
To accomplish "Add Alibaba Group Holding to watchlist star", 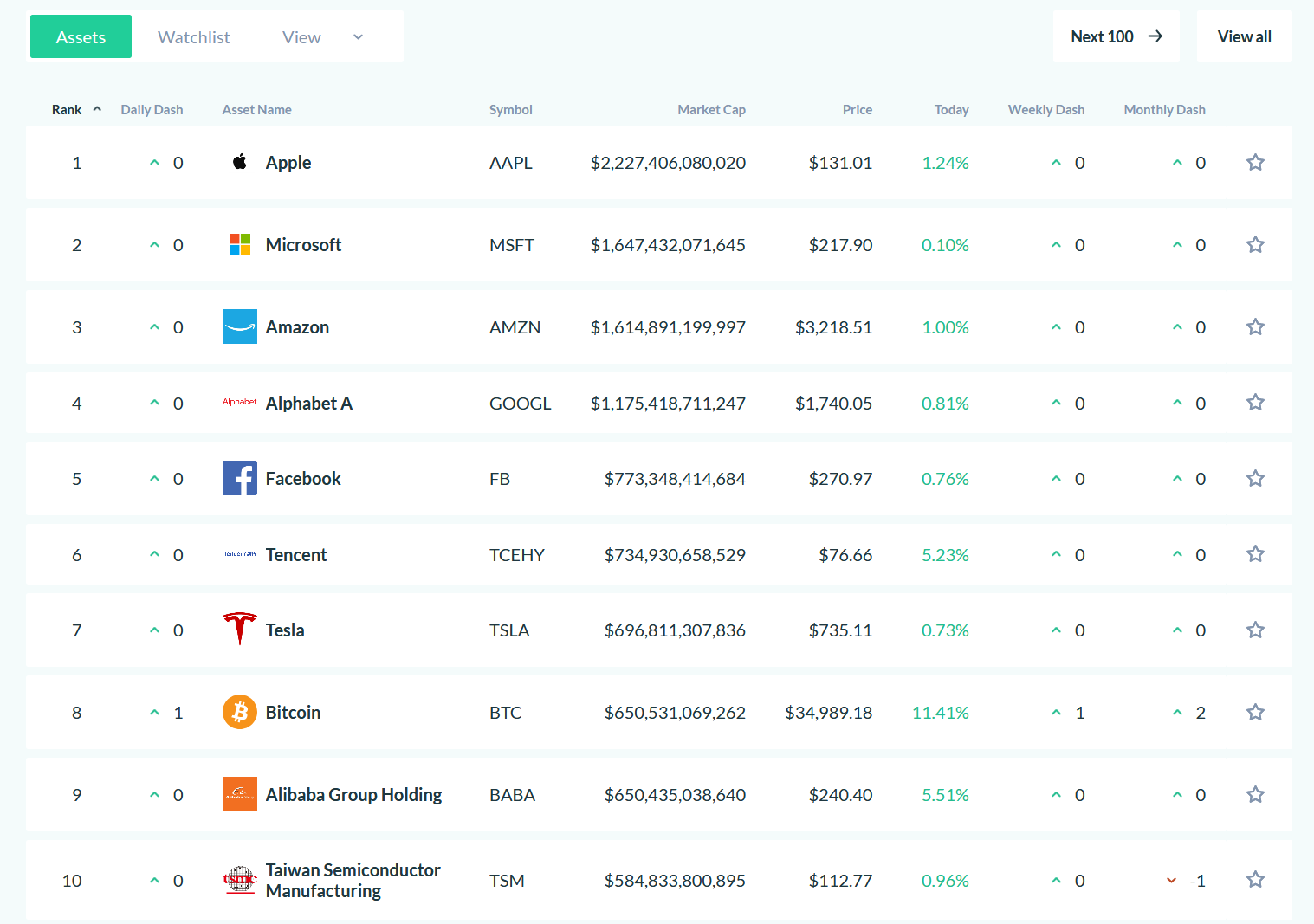I will pos(1255,794).
